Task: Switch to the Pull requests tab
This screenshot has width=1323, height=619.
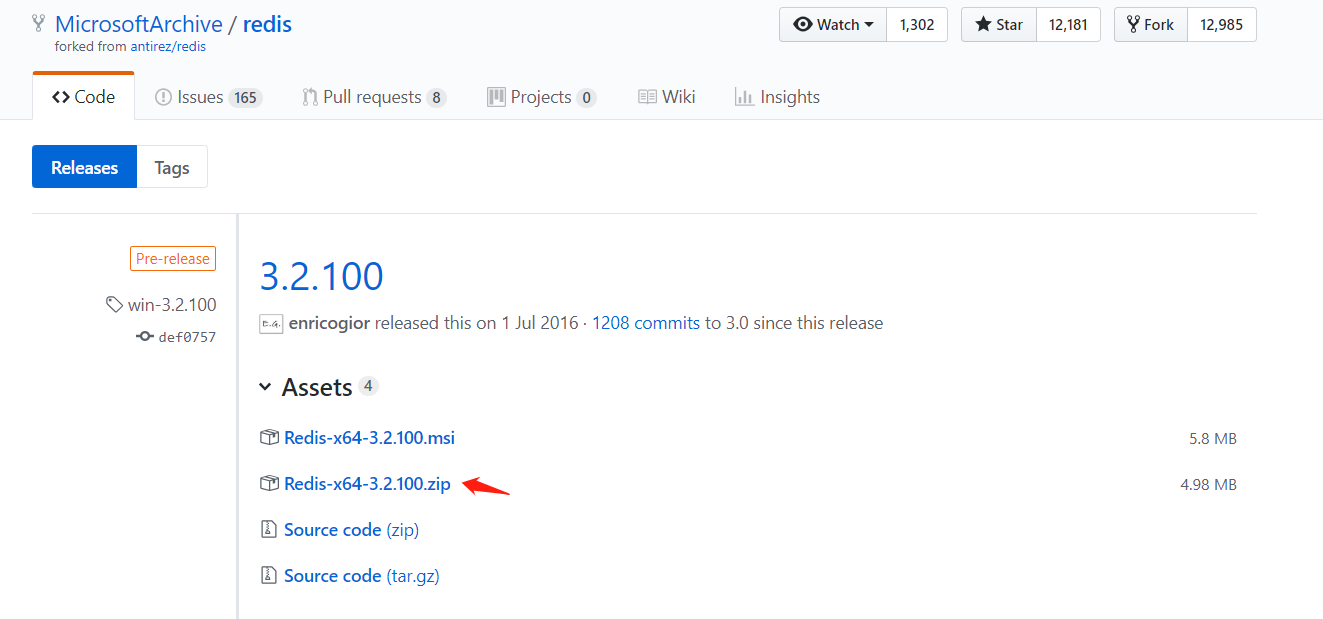Action: (374, 97)
